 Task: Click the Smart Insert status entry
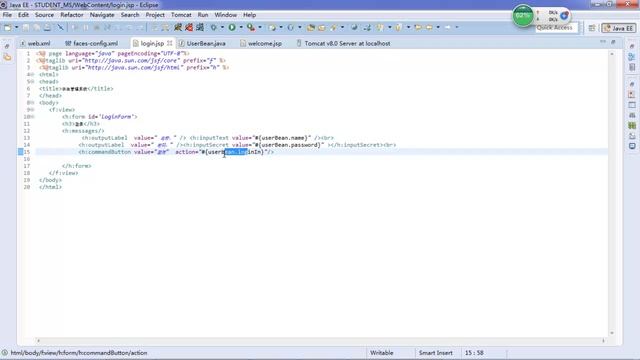436,353
